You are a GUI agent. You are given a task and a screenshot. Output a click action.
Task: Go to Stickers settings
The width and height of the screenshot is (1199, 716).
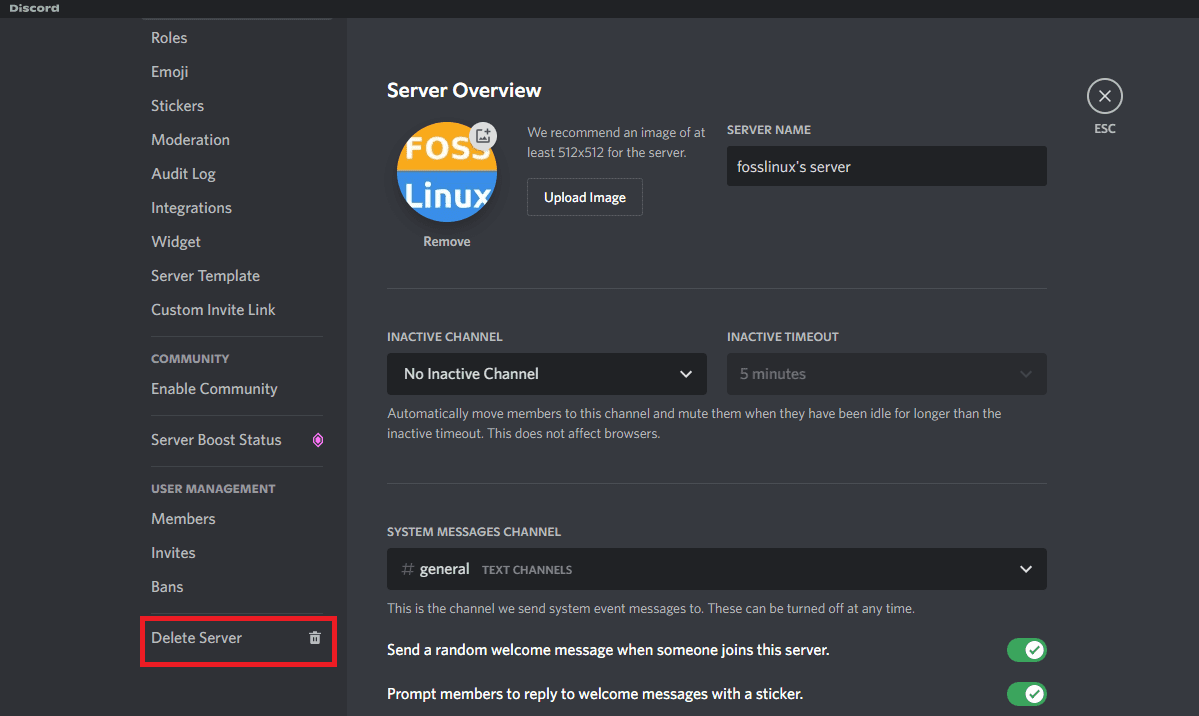177,106
